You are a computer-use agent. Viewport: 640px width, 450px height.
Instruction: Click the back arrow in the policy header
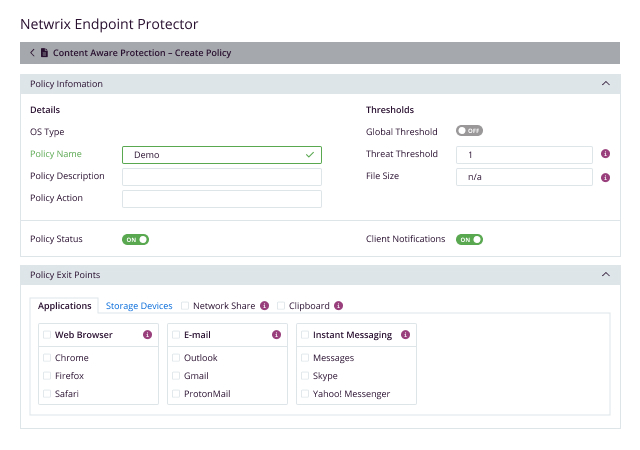tap(32, 53)
